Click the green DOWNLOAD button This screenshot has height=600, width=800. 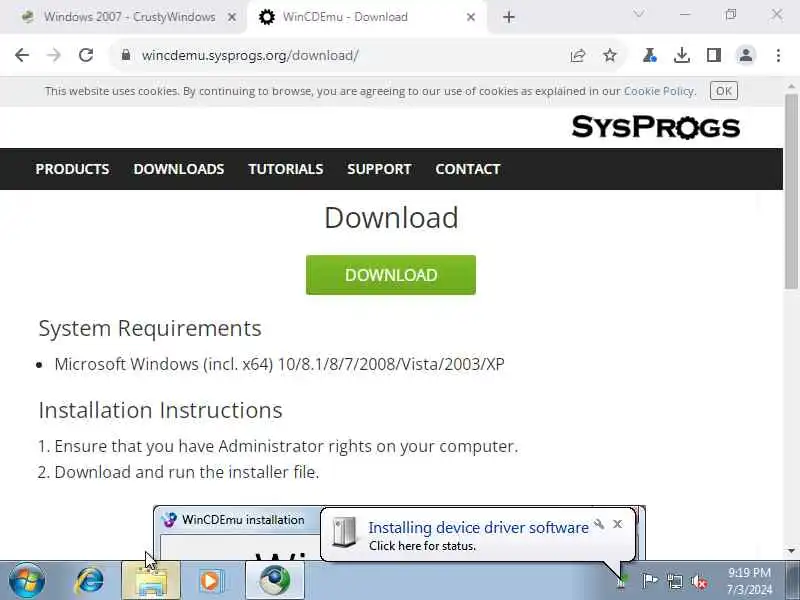(x=391, y=275)
